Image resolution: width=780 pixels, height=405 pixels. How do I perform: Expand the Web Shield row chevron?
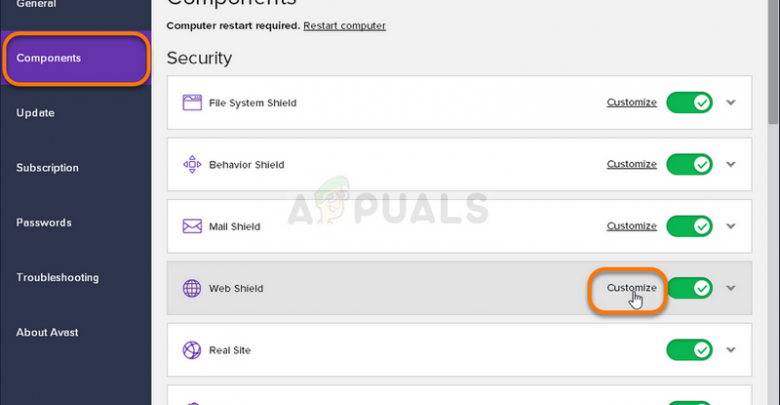coord(731,289)
